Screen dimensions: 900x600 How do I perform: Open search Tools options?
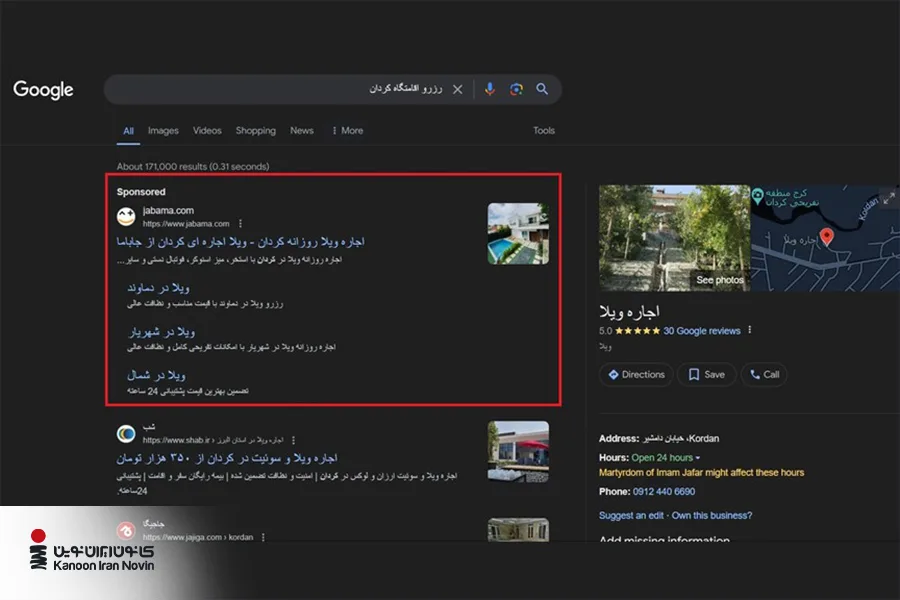544,131
